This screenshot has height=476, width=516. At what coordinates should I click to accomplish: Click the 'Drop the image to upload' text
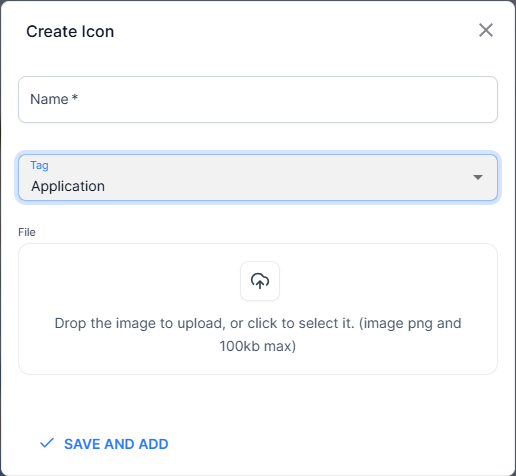click(138, 323)
